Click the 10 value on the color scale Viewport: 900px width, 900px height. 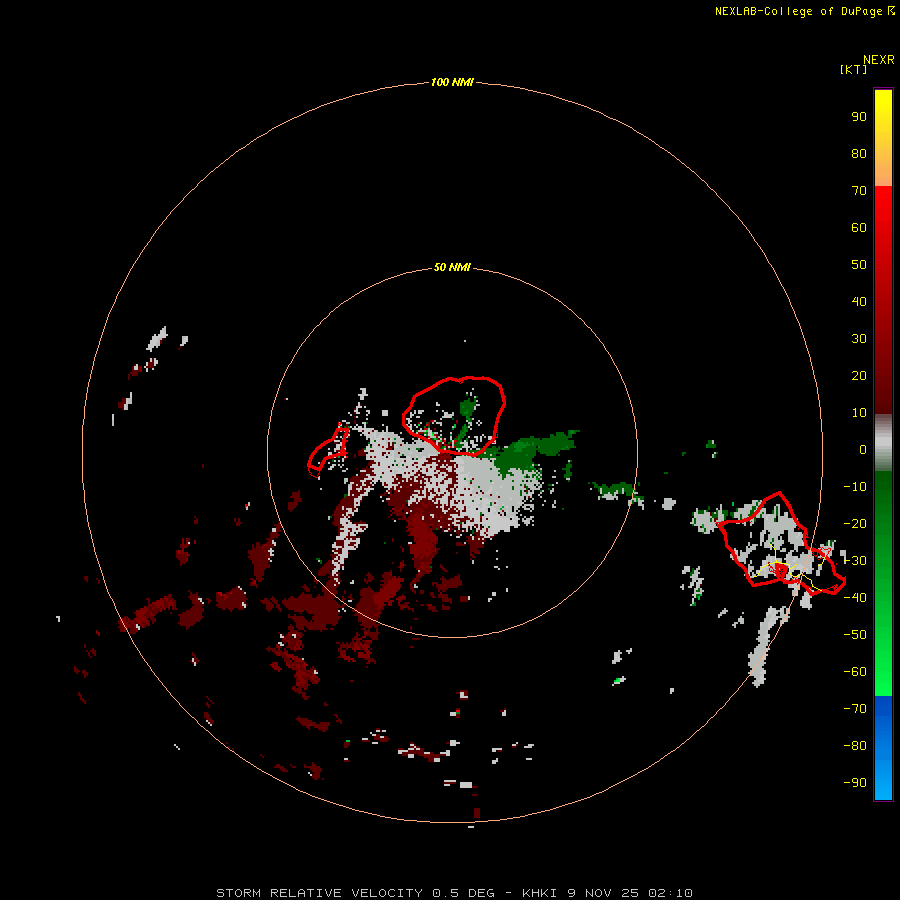859,413
